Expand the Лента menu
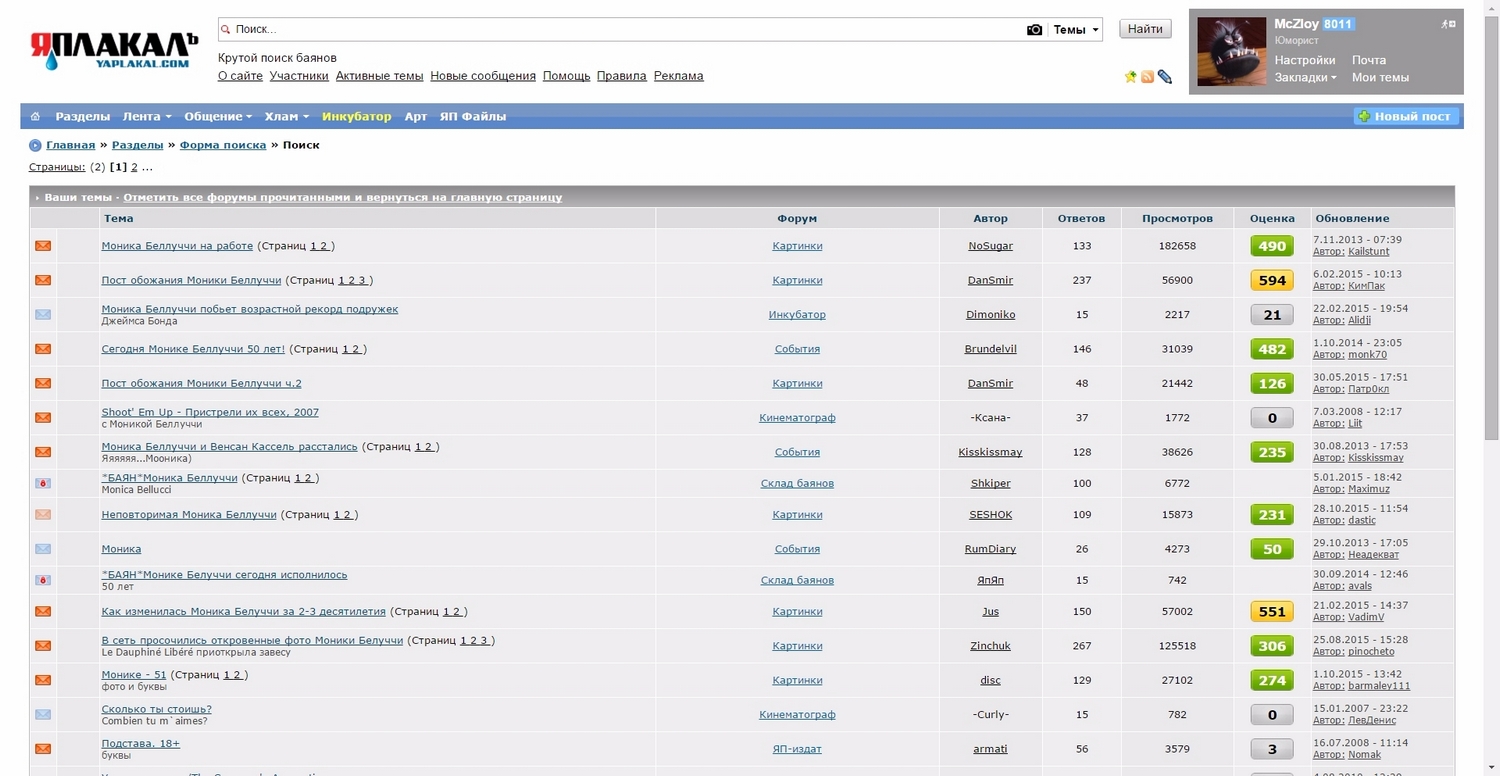This screenshot has width=1500, height=776. pyautogui.click(x=147, y=116)
